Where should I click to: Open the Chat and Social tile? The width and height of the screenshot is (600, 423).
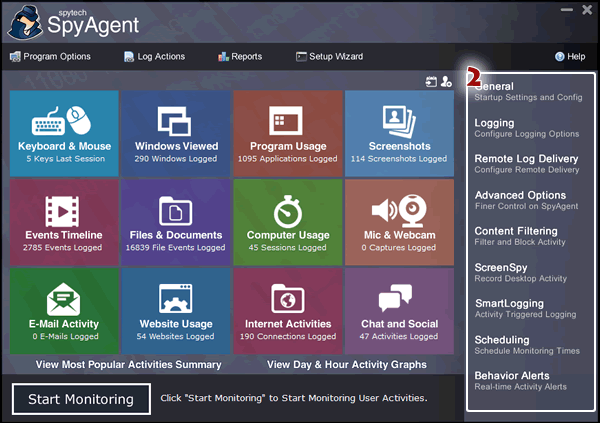[399, 311]
